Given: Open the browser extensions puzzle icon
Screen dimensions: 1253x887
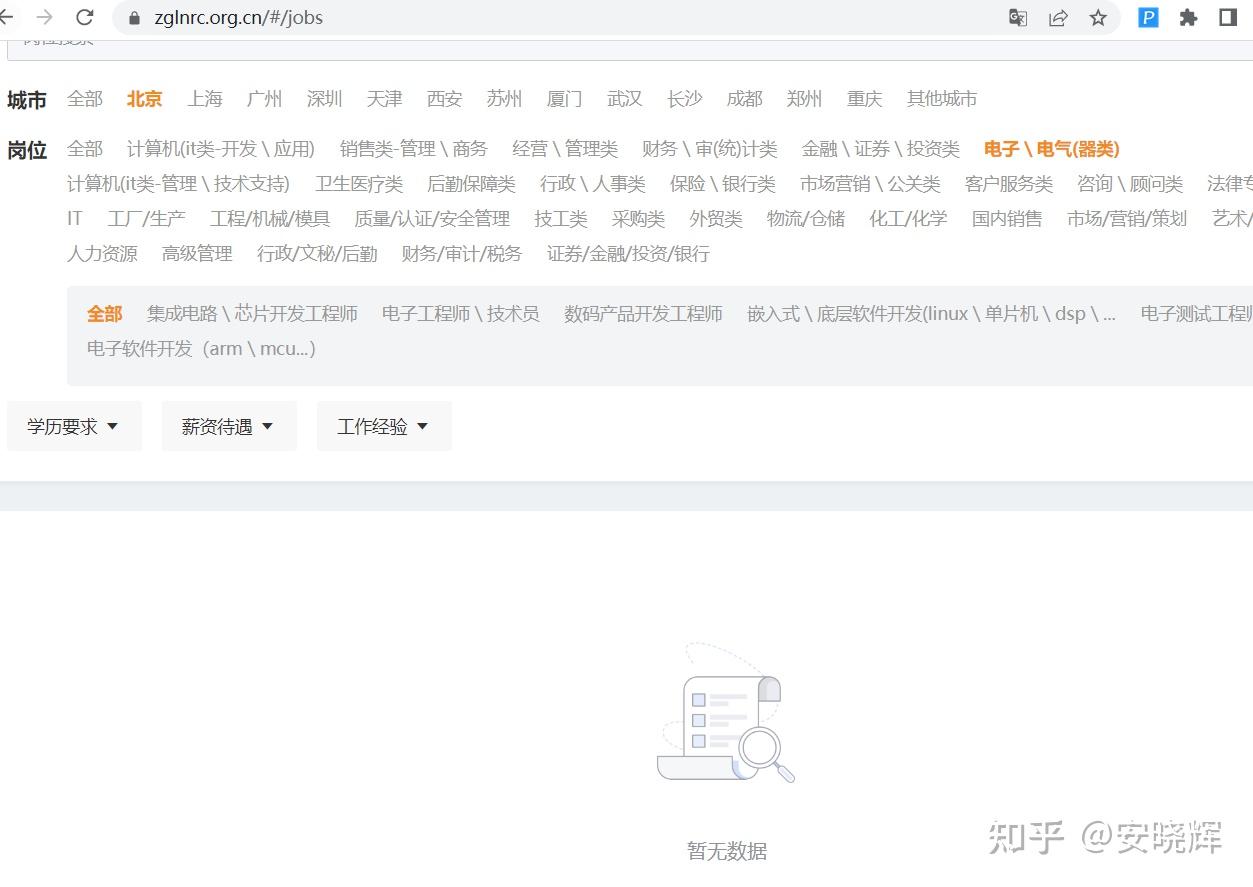Looking at the screenshot, I should click(x=1188, y=17).
